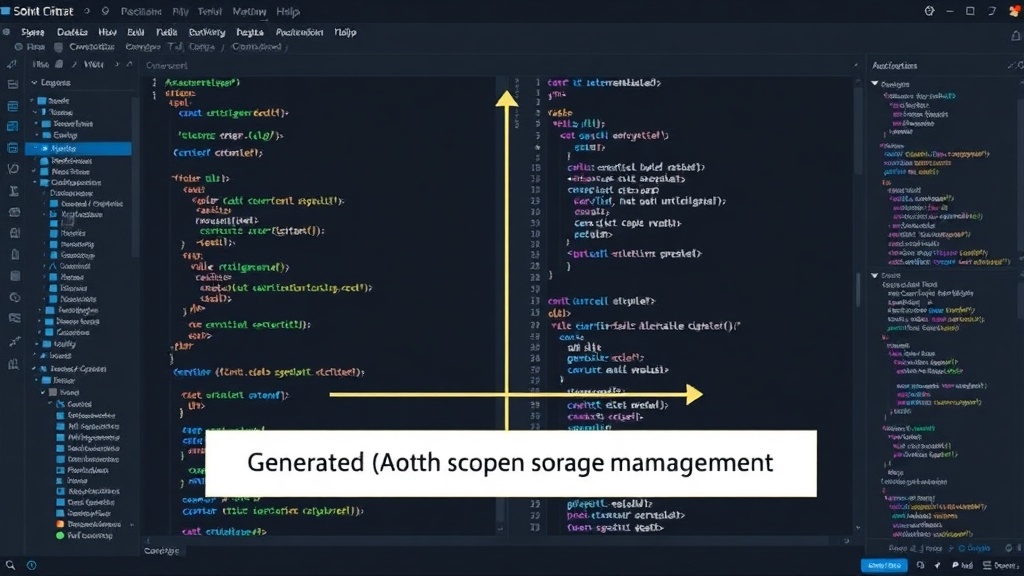Collapse the second section triangle in the right panel
This screenshot has width=1024, height=576.
[874, 276]
